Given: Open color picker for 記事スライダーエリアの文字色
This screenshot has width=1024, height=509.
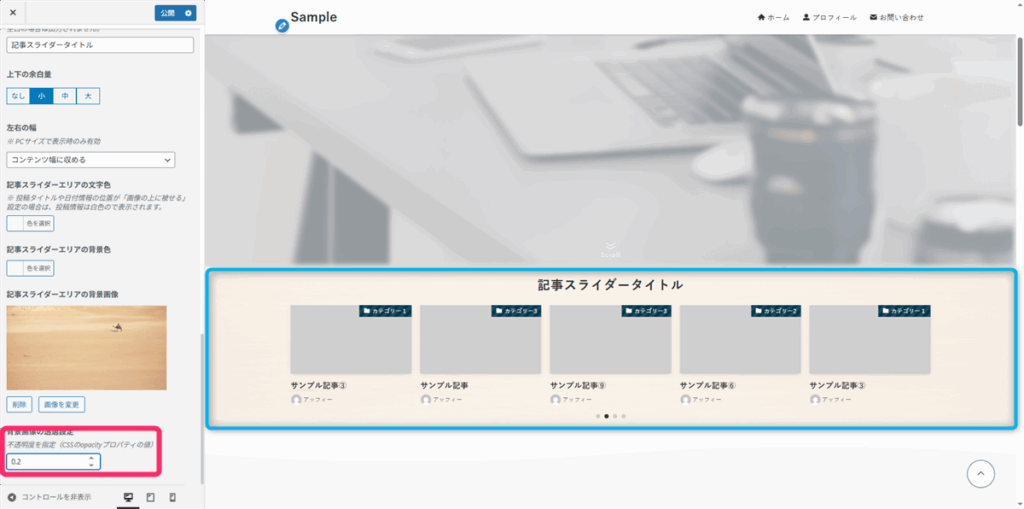Looking at the screenshot, I should point(30,223).
